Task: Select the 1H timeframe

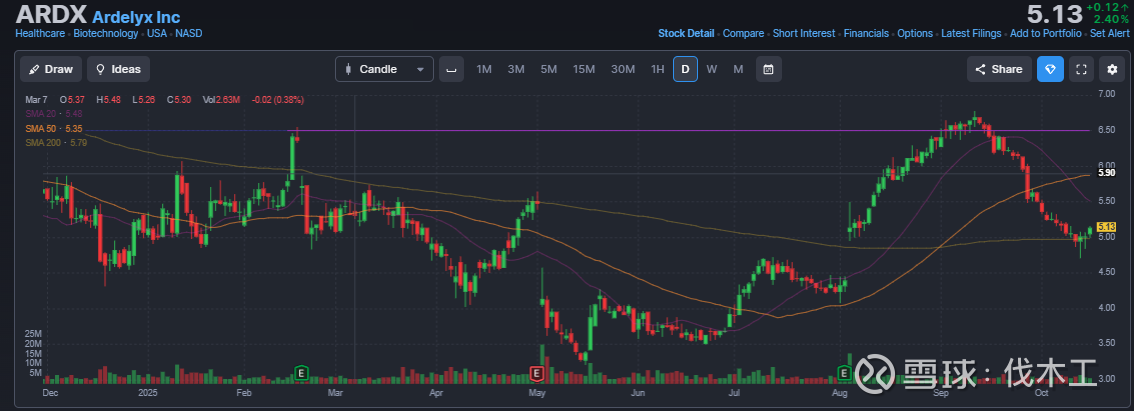Action: pos(657,69)
